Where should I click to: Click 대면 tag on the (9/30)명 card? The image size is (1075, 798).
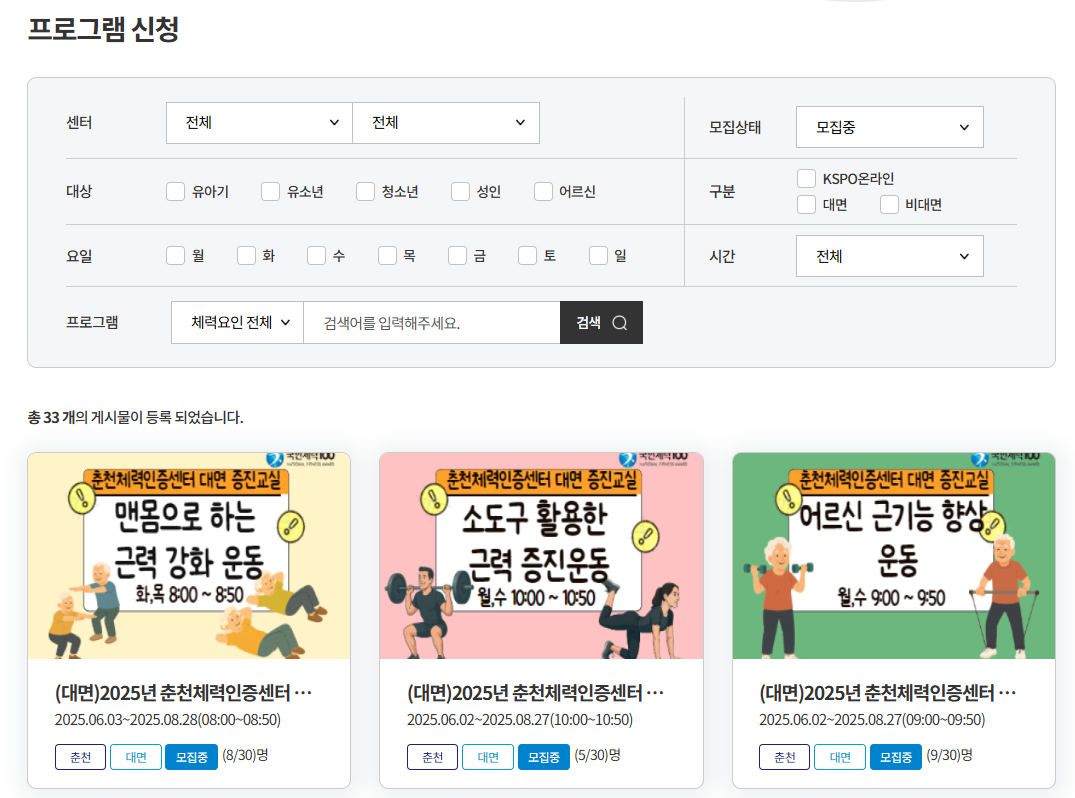coord(840,757)
